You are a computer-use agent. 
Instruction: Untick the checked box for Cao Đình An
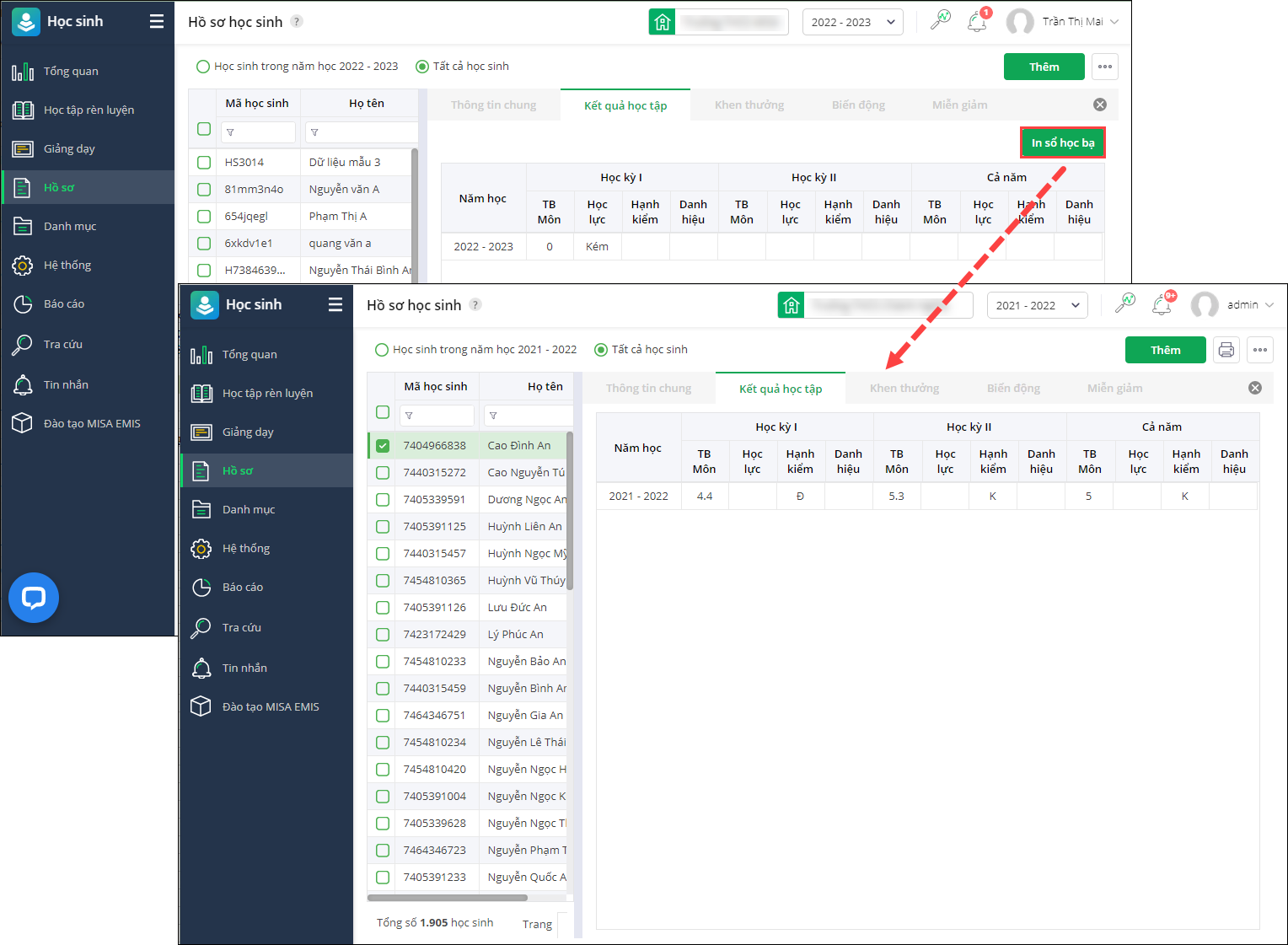[x=383, y=446]
